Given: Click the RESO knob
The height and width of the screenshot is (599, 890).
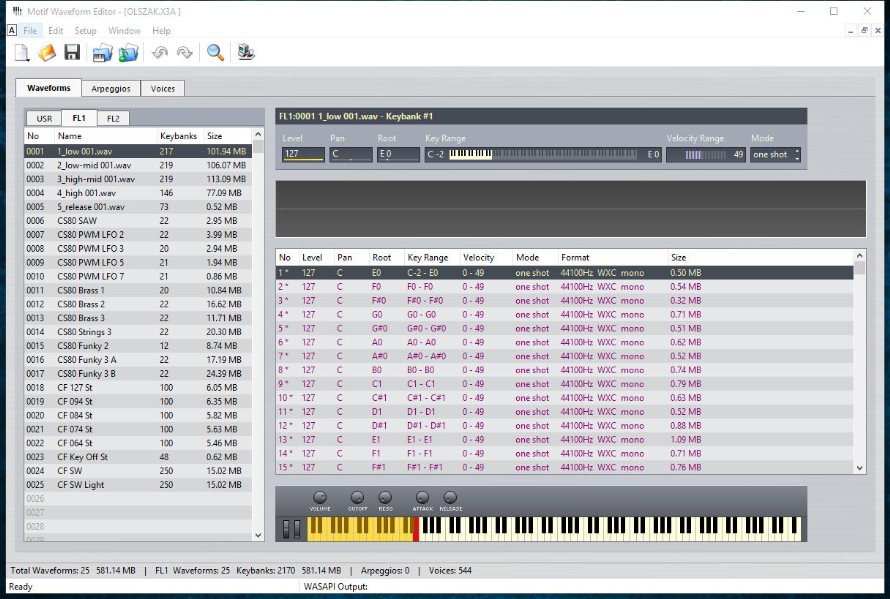Looking at the screenshot, I should (385, 497).
